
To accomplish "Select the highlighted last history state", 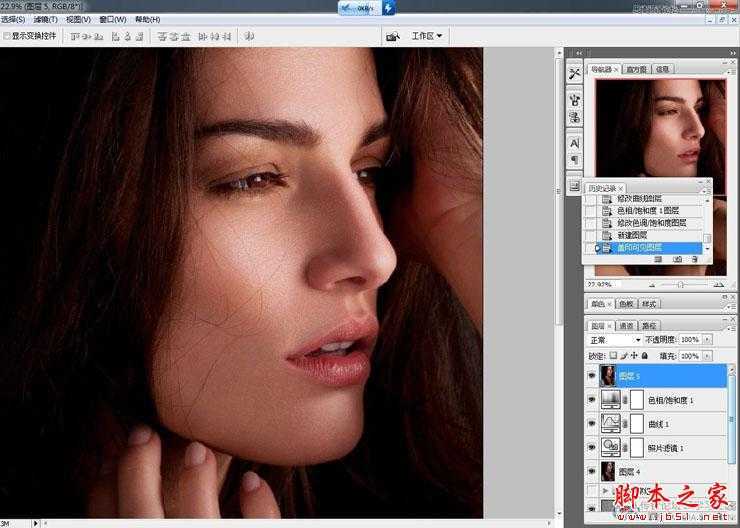I will click(646, 247).
